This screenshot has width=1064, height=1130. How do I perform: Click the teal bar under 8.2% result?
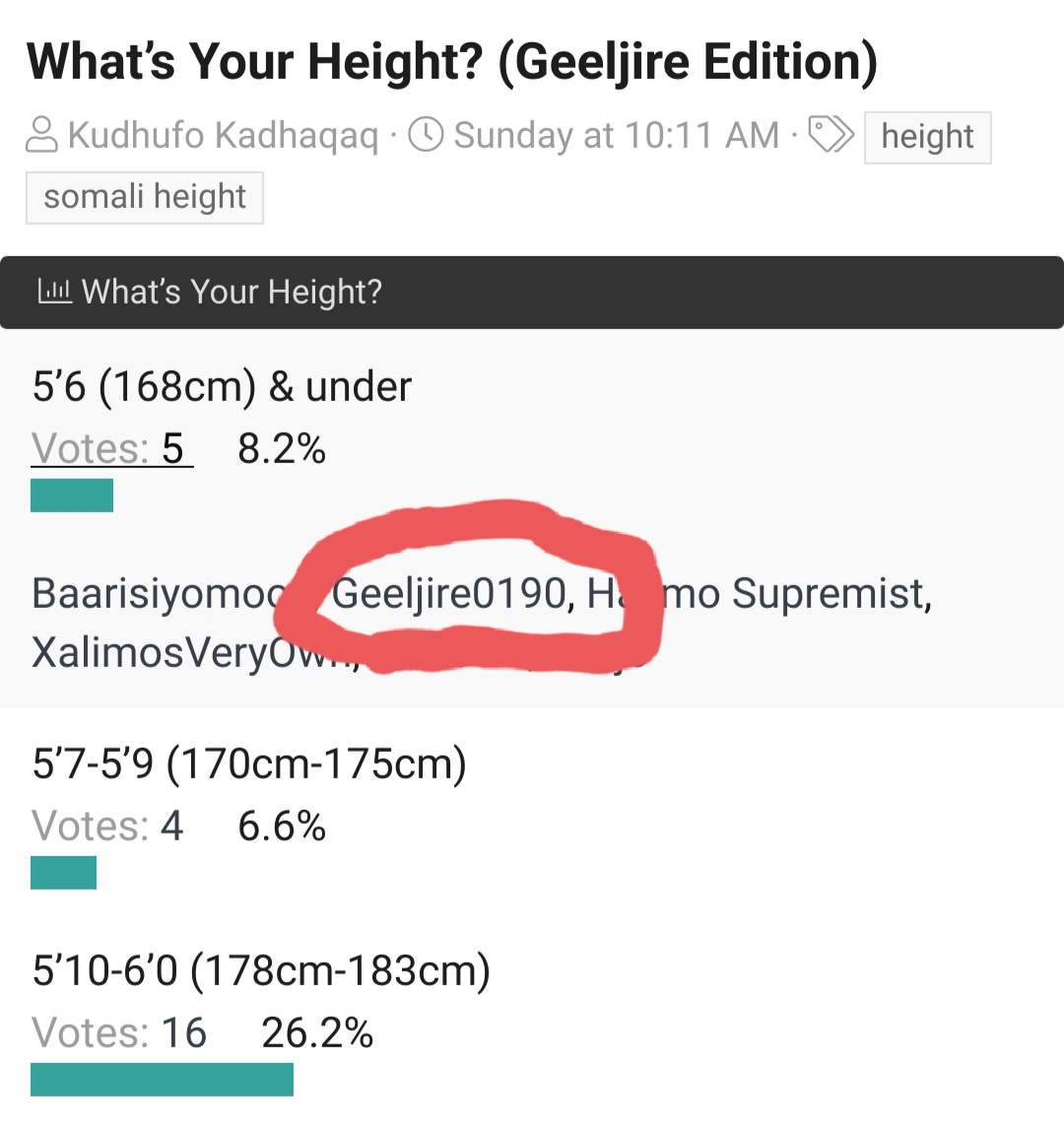point(71,496)
